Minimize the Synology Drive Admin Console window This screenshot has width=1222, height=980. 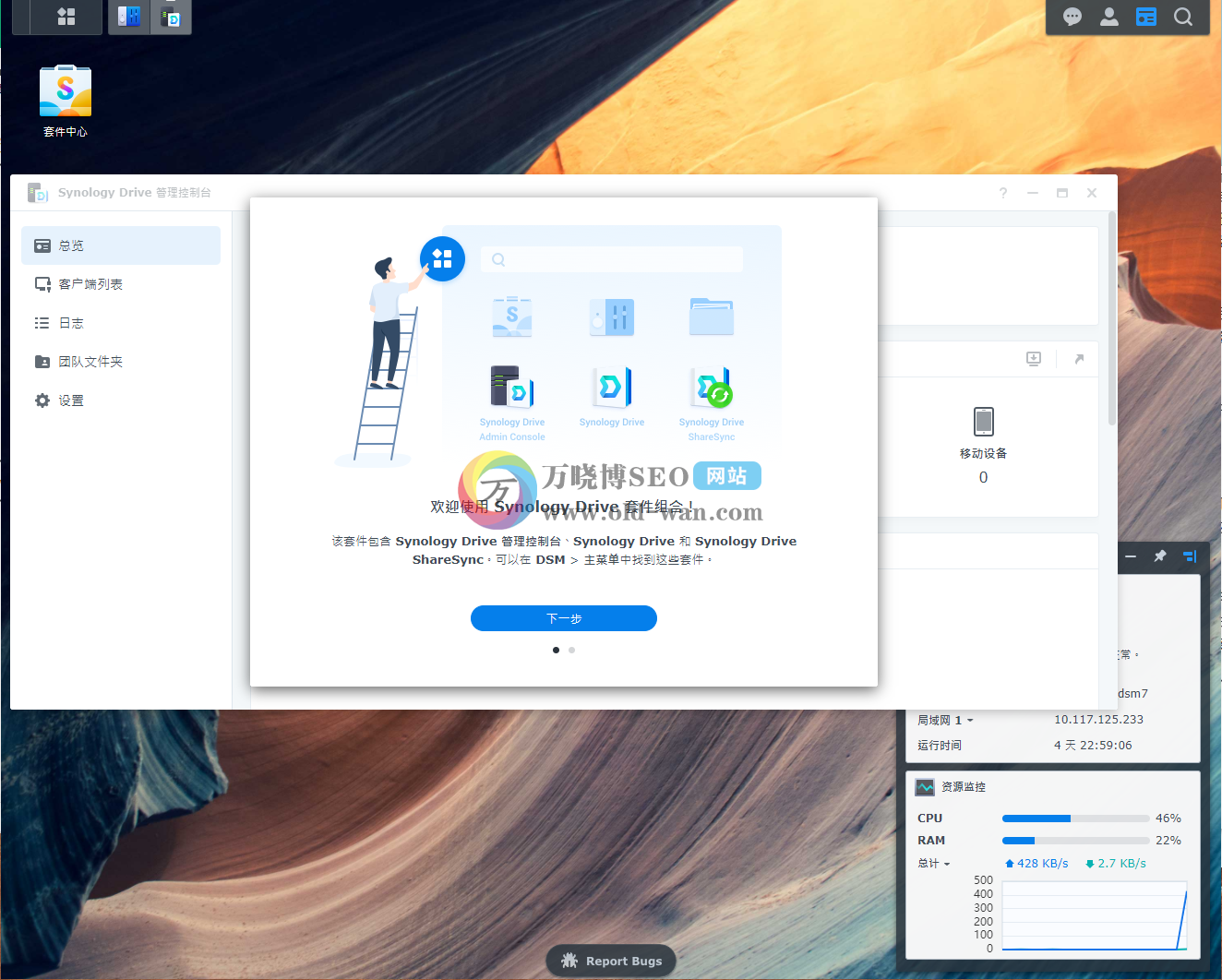point(1033,193)
